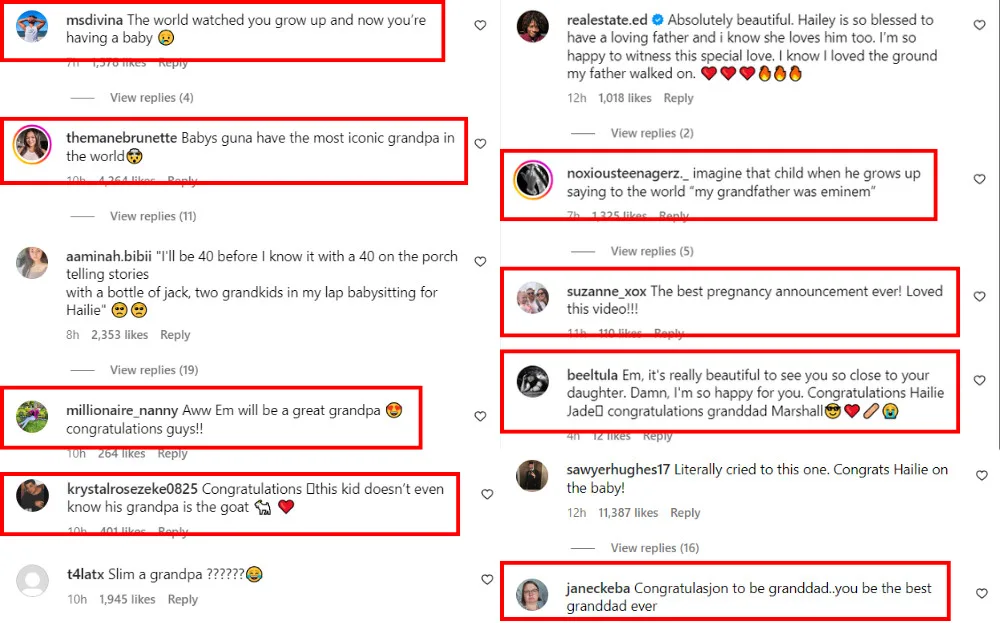
Task: Like suzanne_xox's comment
Action: coord(980,297)
